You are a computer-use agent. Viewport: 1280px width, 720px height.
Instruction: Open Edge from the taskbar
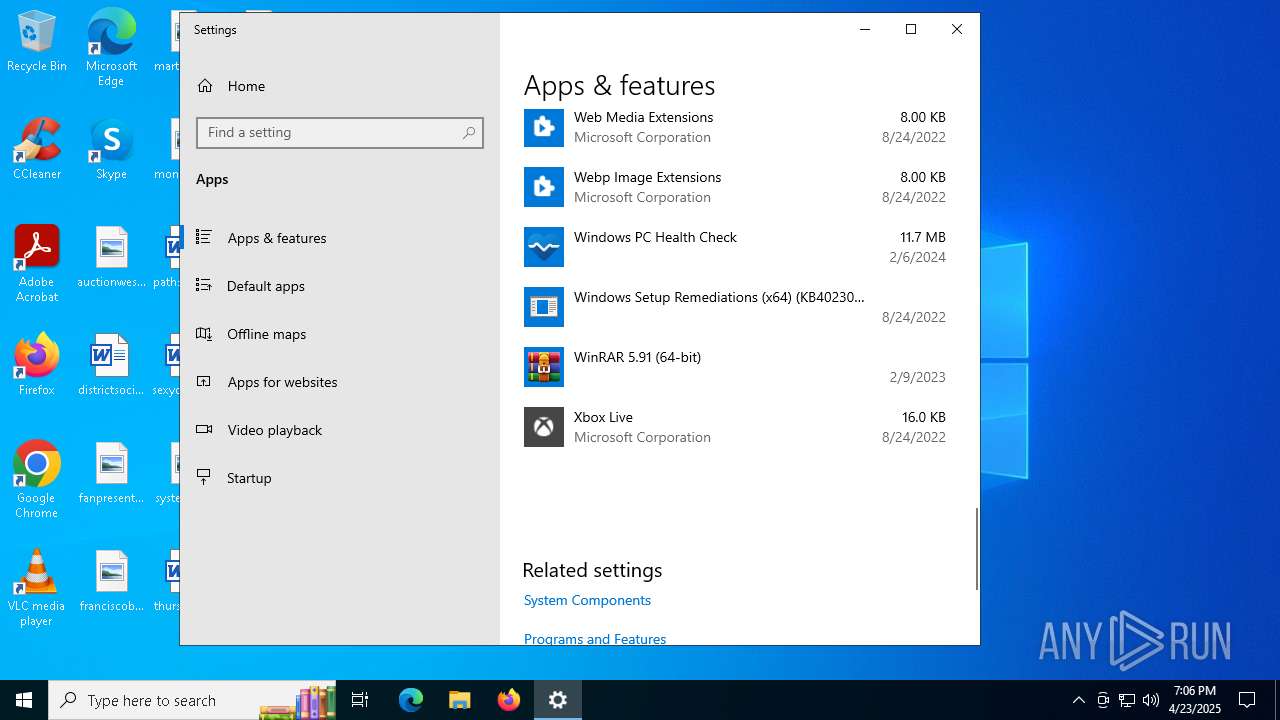[x=411, y=700]
